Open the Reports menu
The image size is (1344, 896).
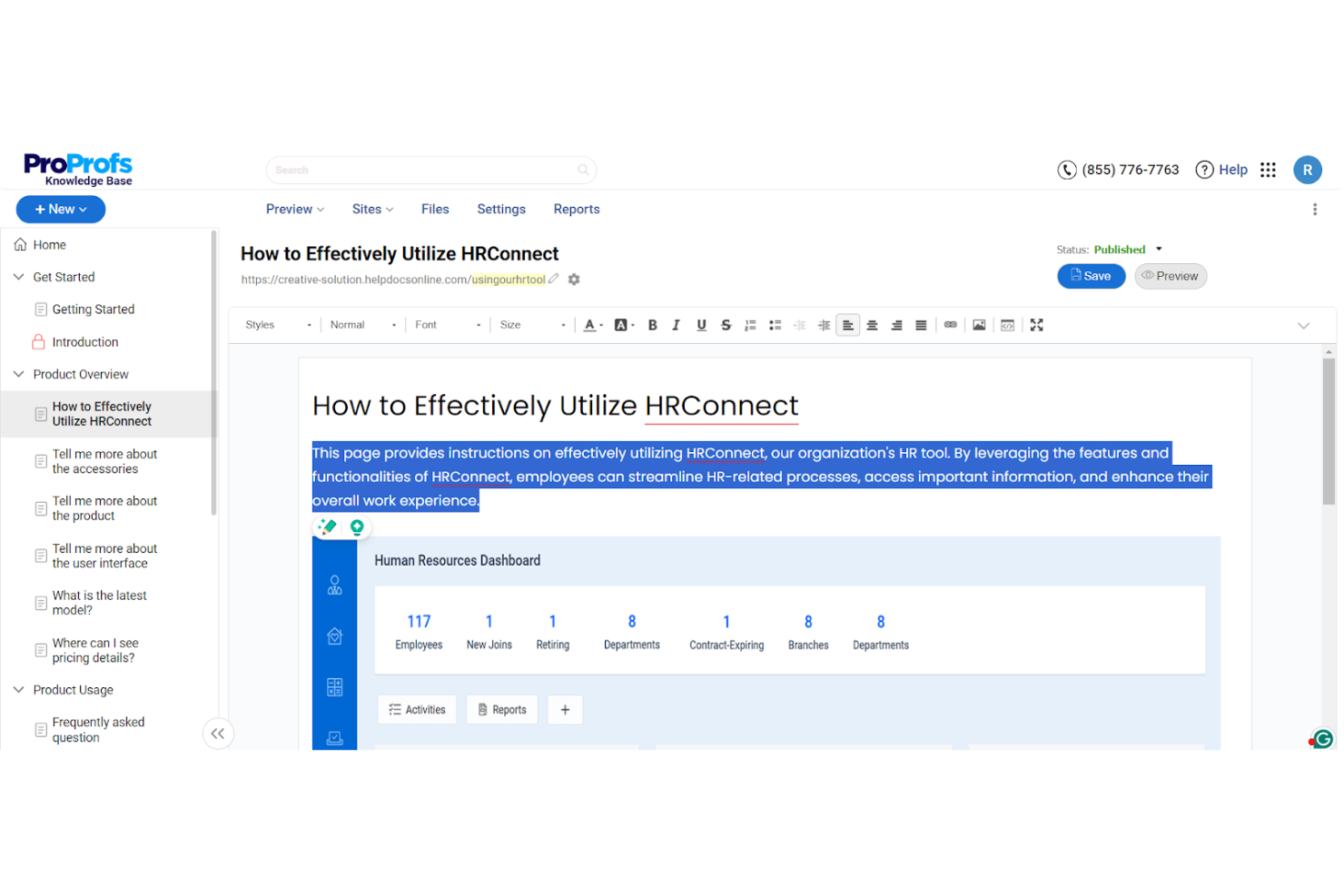576,209
